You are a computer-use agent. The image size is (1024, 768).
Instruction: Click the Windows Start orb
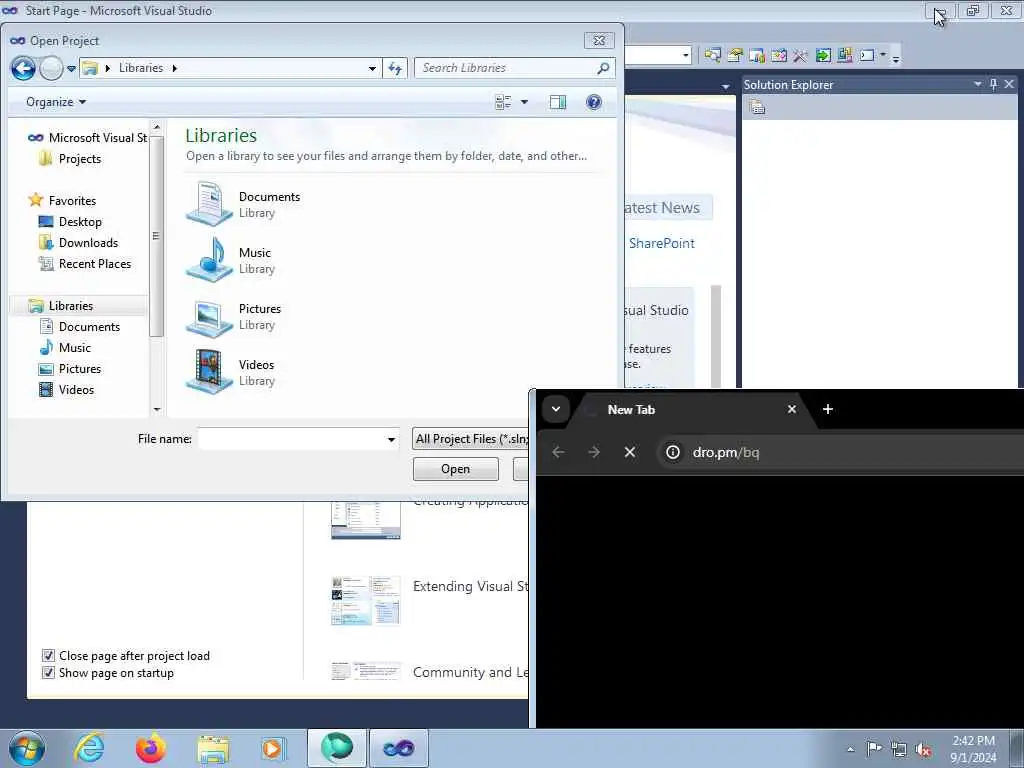tap(27, 748)
